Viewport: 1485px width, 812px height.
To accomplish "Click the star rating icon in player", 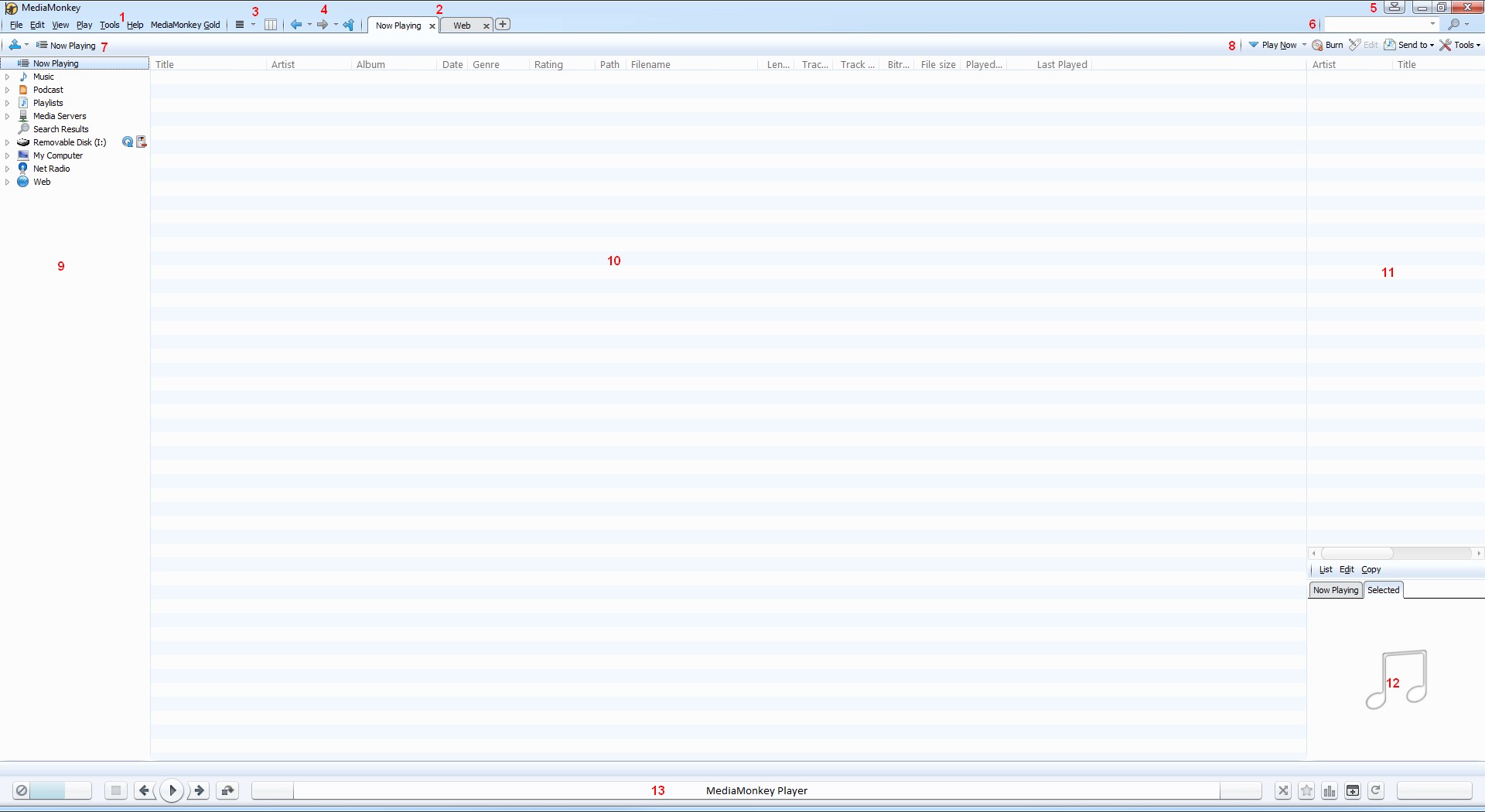I will tap(1306, 790).
